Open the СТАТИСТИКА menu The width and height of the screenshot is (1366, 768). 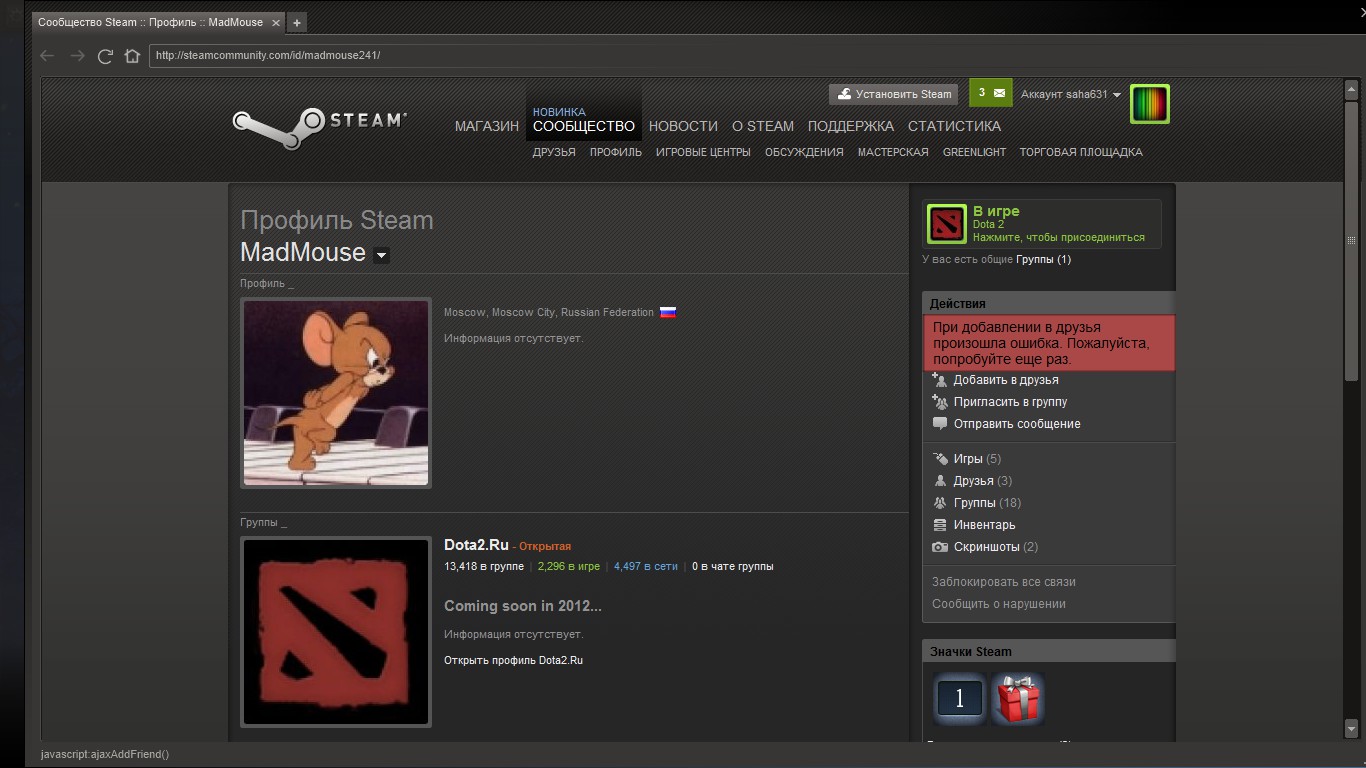click(954, 126)
